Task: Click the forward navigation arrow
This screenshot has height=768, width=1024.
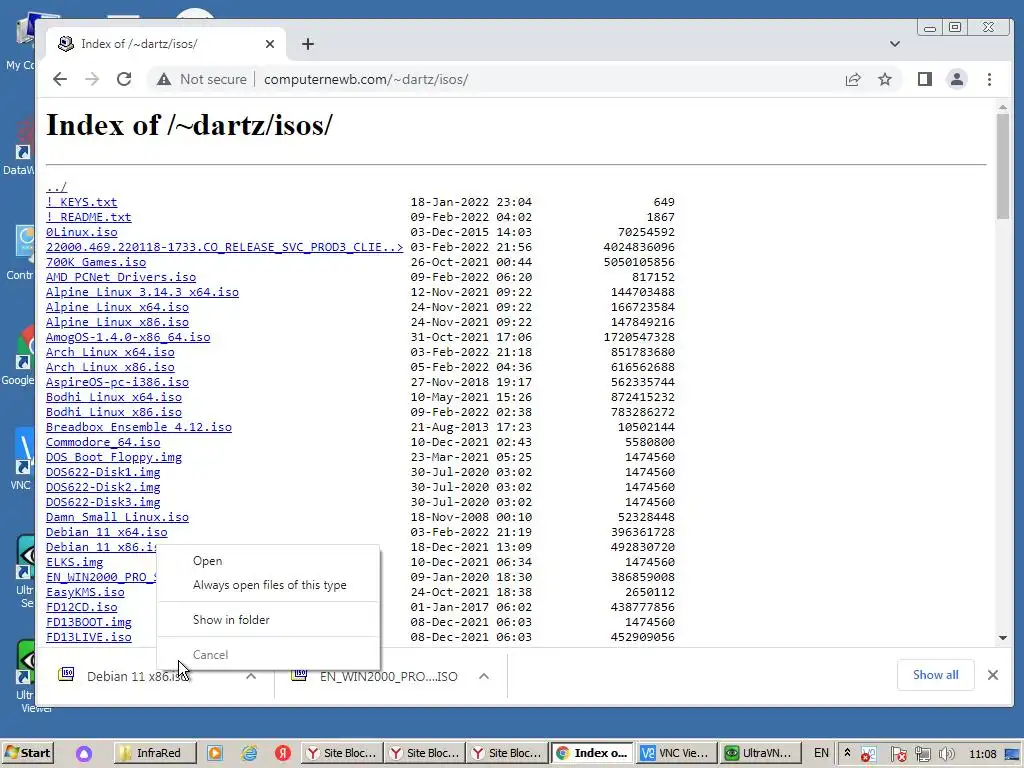Action: click(x=92, y=80)
